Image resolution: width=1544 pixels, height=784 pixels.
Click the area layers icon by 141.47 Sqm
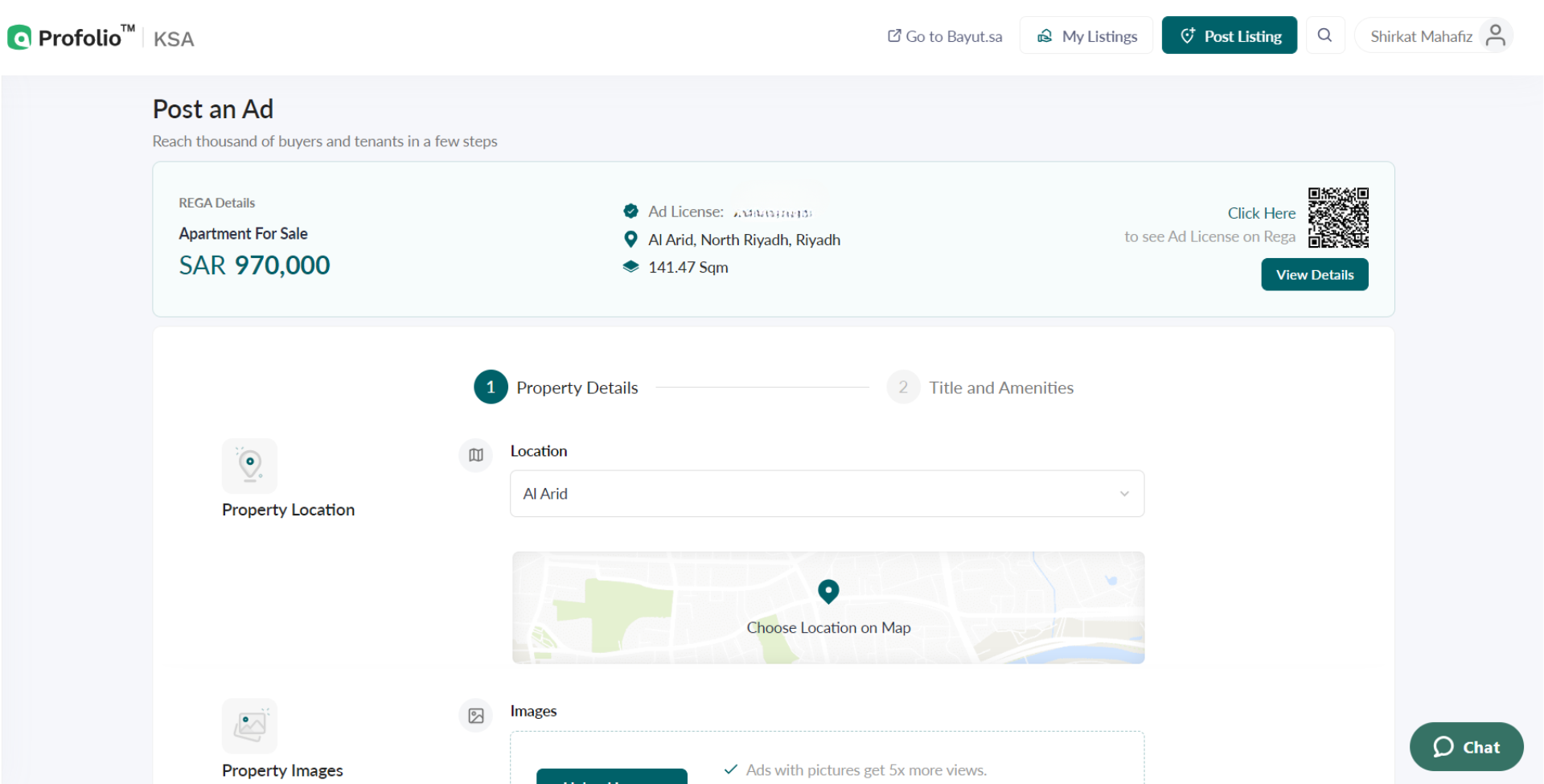click(x=630, y=266)
